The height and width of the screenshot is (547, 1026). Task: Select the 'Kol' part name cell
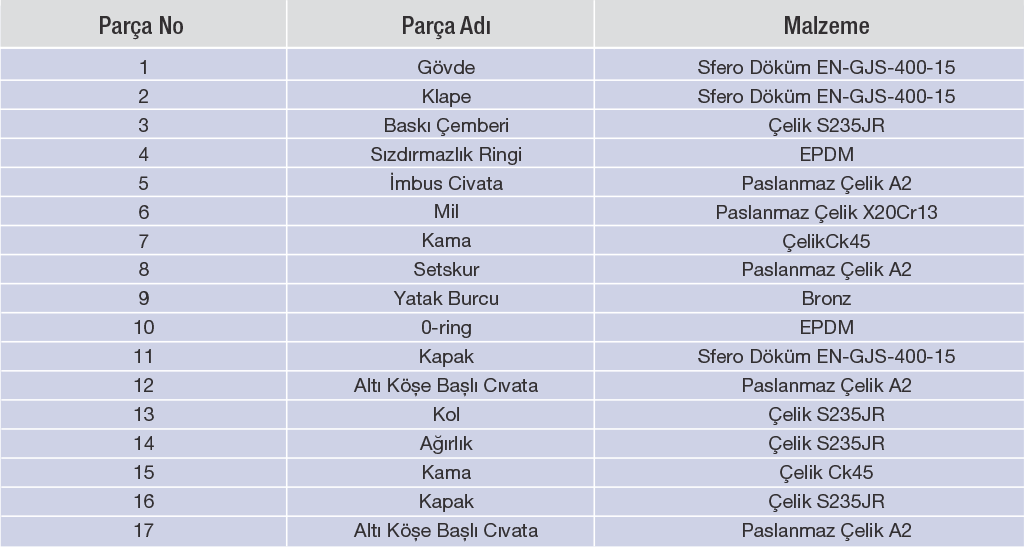444,414
